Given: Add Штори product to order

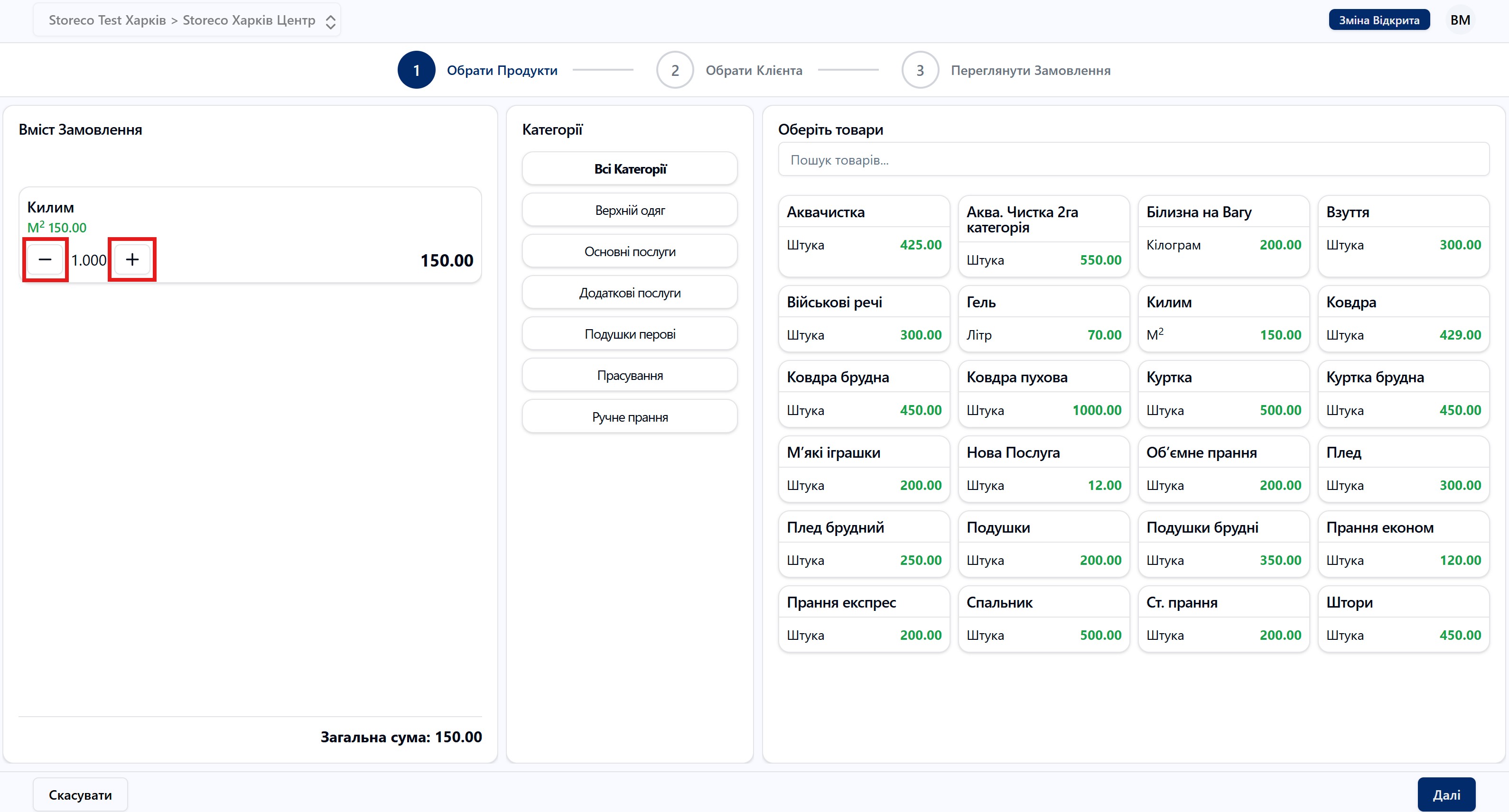Looking at the screenshot, I should [x=1403, y=619].
